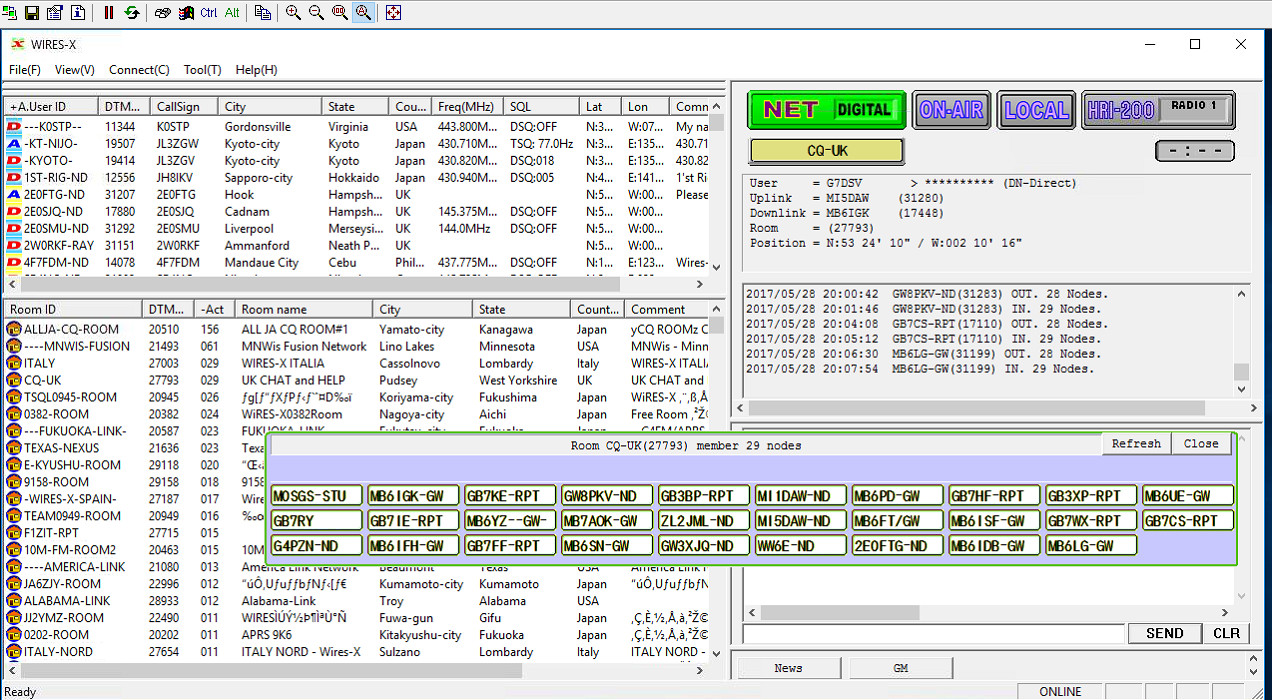Save data using the floppy disk icon
The width and height of the screenshot is (1272, 700).
coord(33,13)
